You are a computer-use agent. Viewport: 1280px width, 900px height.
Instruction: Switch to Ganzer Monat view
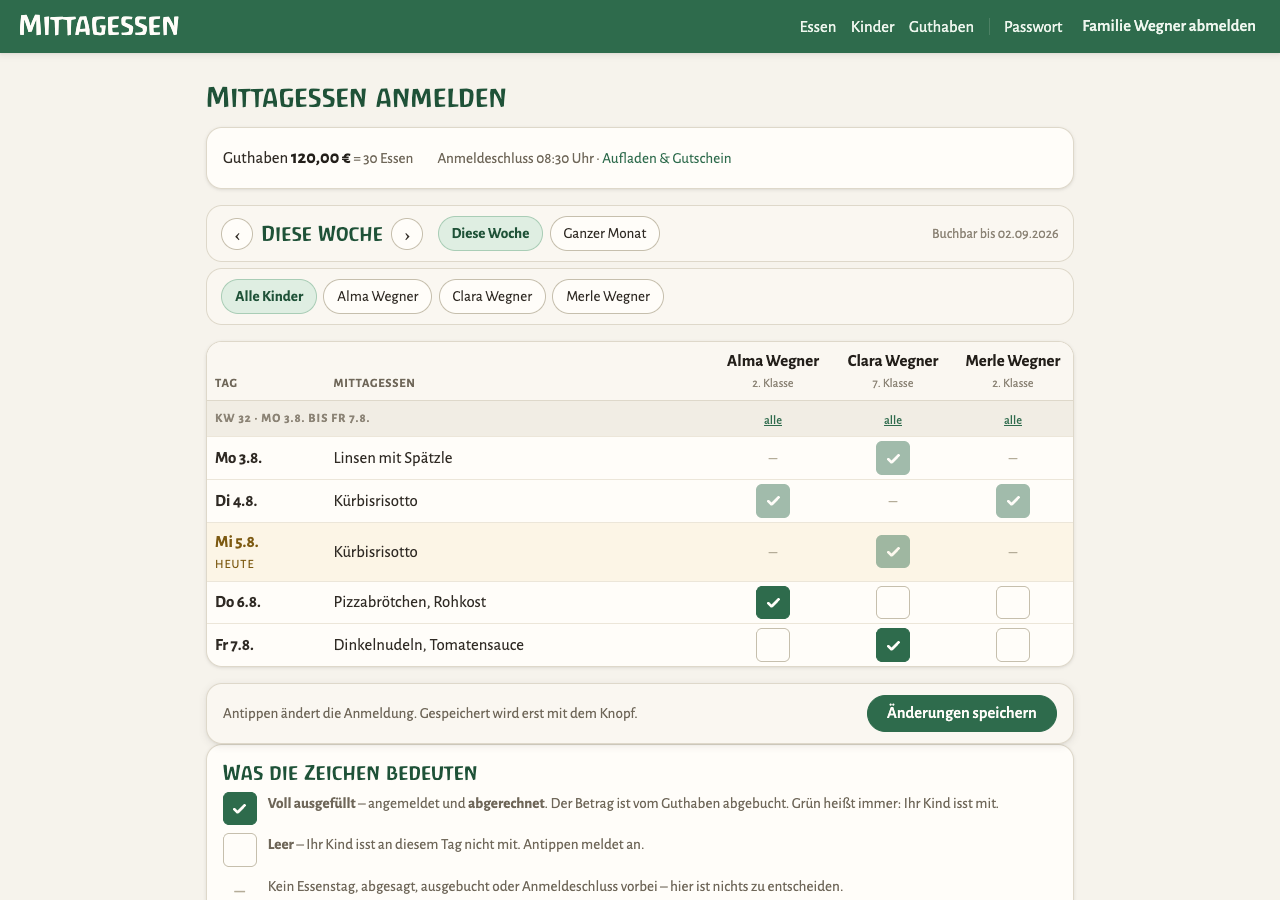(x=605, y=234)
